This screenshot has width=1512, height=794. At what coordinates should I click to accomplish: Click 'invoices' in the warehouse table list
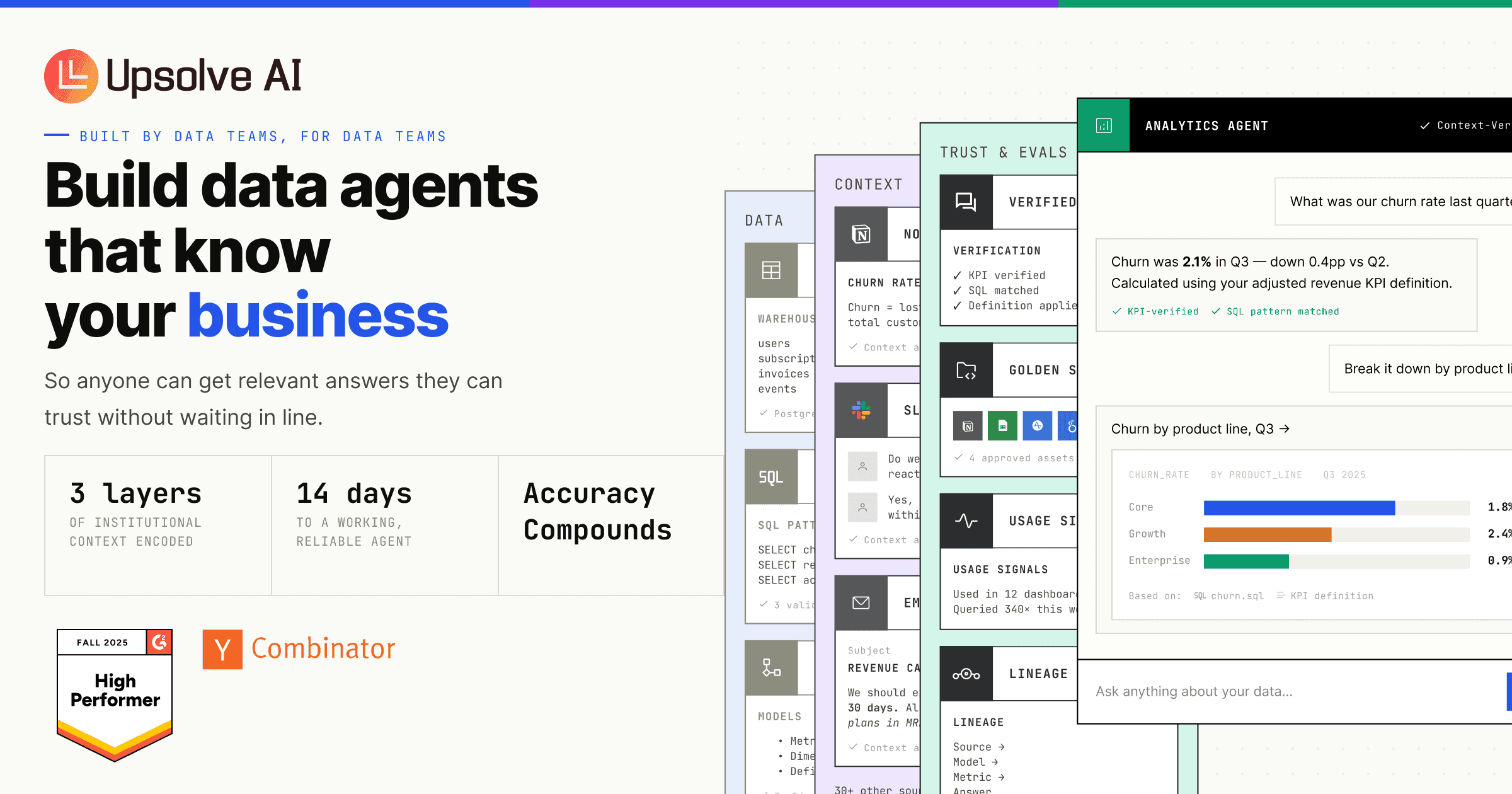784,374
